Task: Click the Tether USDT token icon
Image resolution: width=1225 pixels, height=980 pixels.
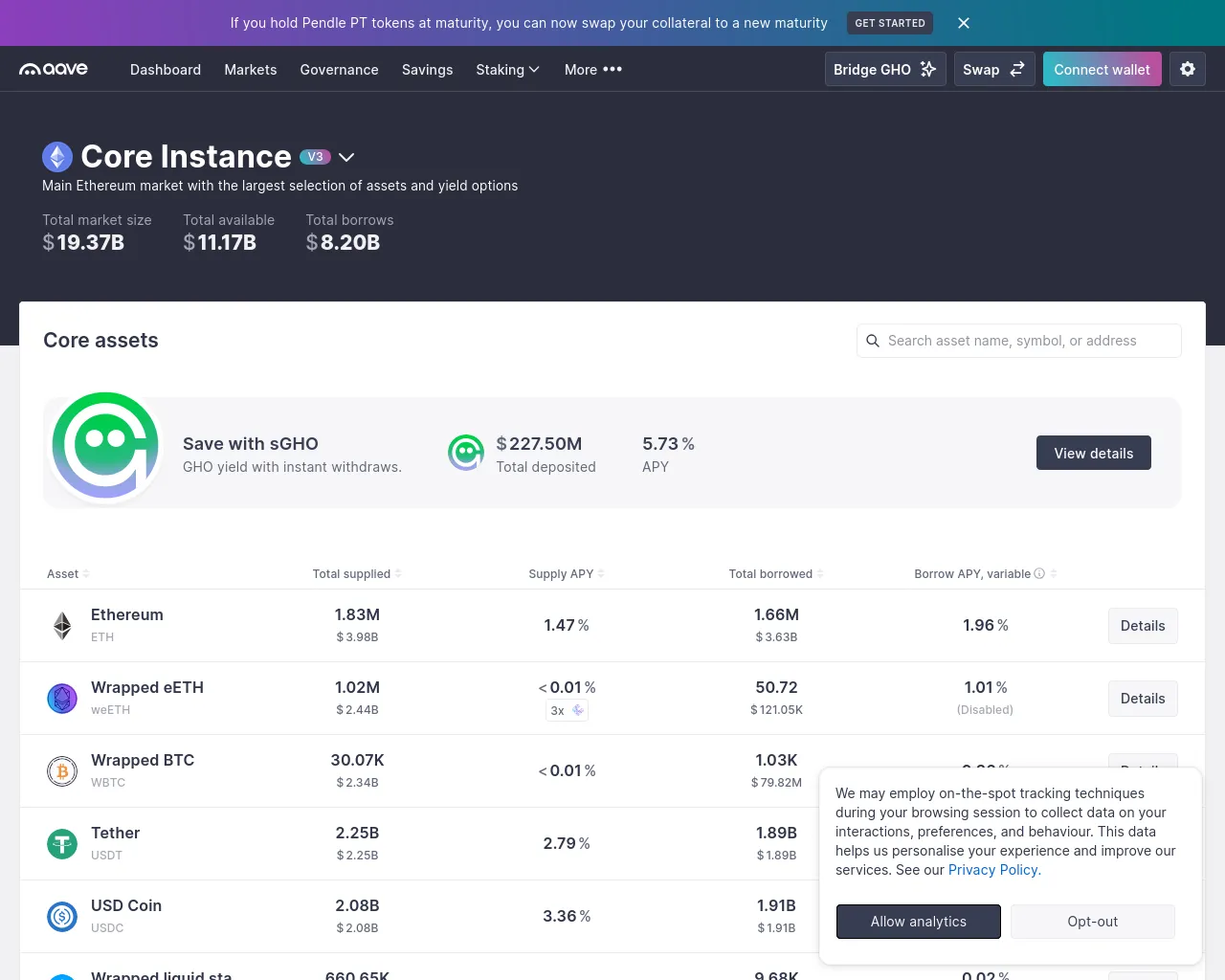Action: coord(62,843)
